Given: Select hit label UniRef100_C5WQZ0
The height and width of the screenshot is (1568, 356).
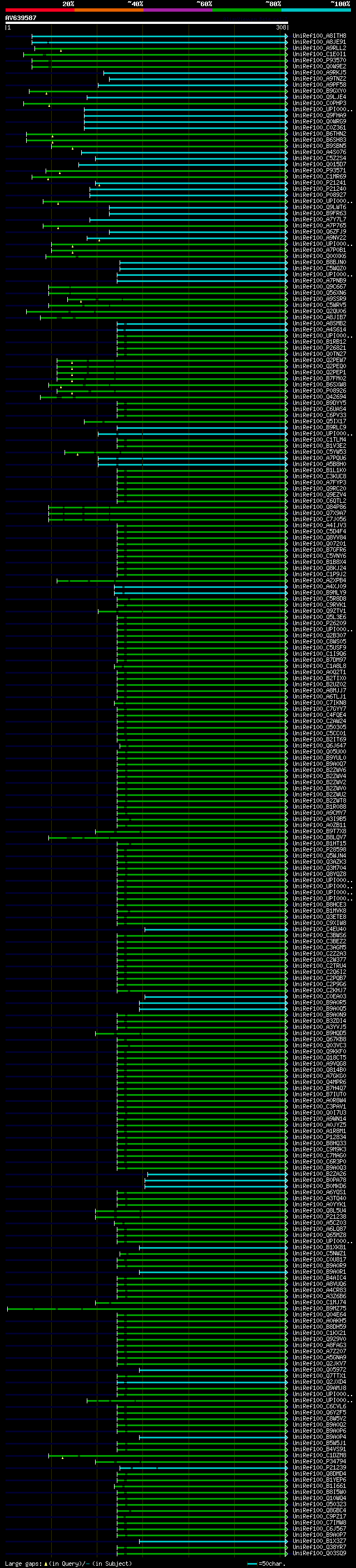Looking at the screenshot, I should coord(319,269).
